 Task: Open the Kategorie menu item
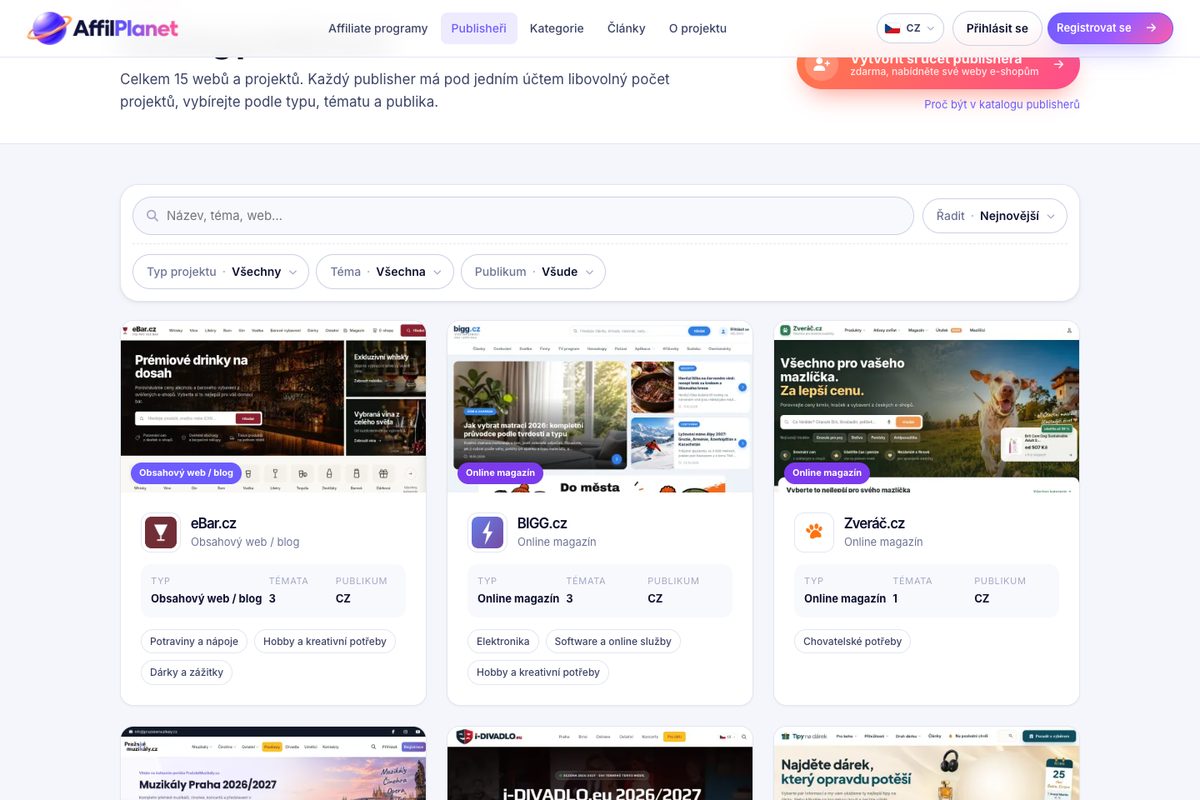pyautogui.click(x=557, y=28)
